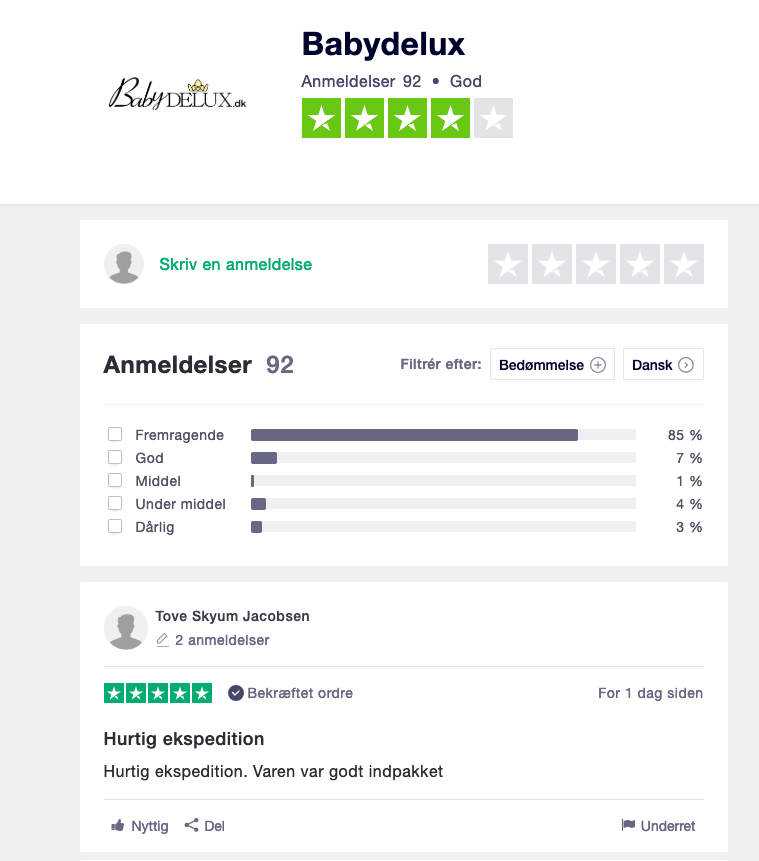
Task: Check the Dårlig rating checkbox
Action: 115,526
